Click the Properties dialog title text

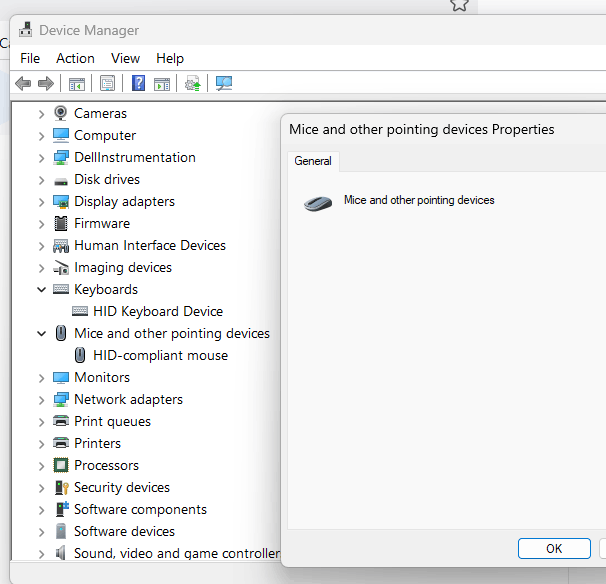click(x=422, y=129)
